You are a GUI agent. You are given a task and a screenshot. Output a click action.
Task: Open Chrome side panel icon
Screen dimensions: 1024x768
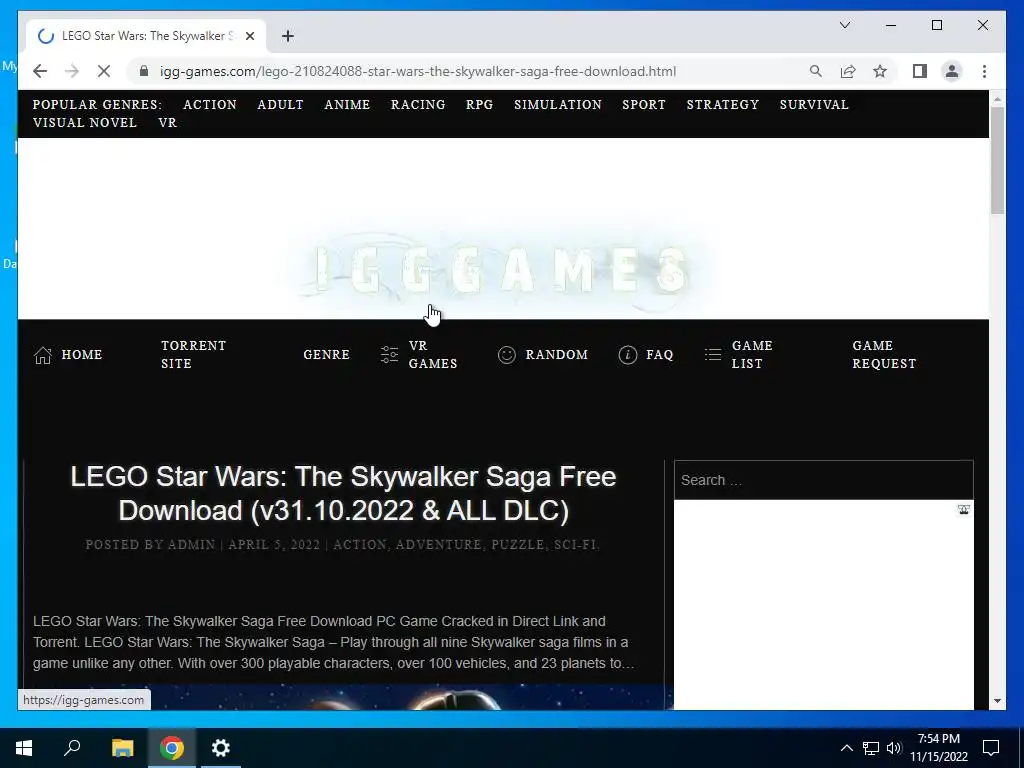[920, 71]
